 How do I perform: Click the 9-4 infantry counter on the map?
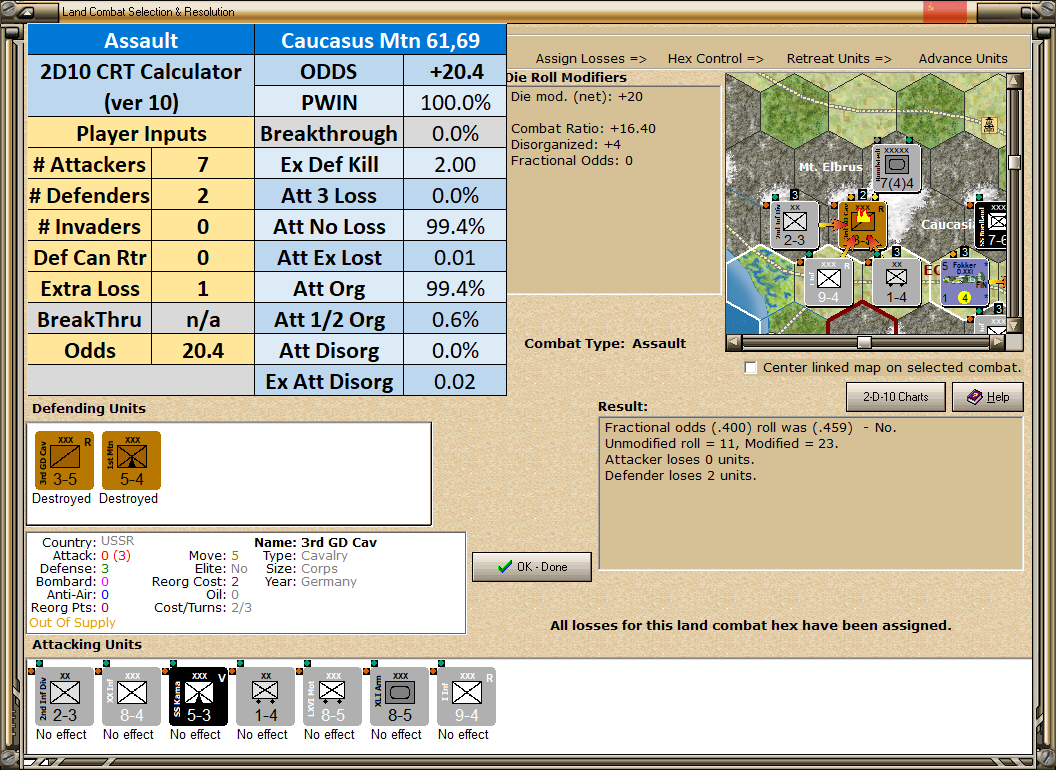tap(828, 282)
